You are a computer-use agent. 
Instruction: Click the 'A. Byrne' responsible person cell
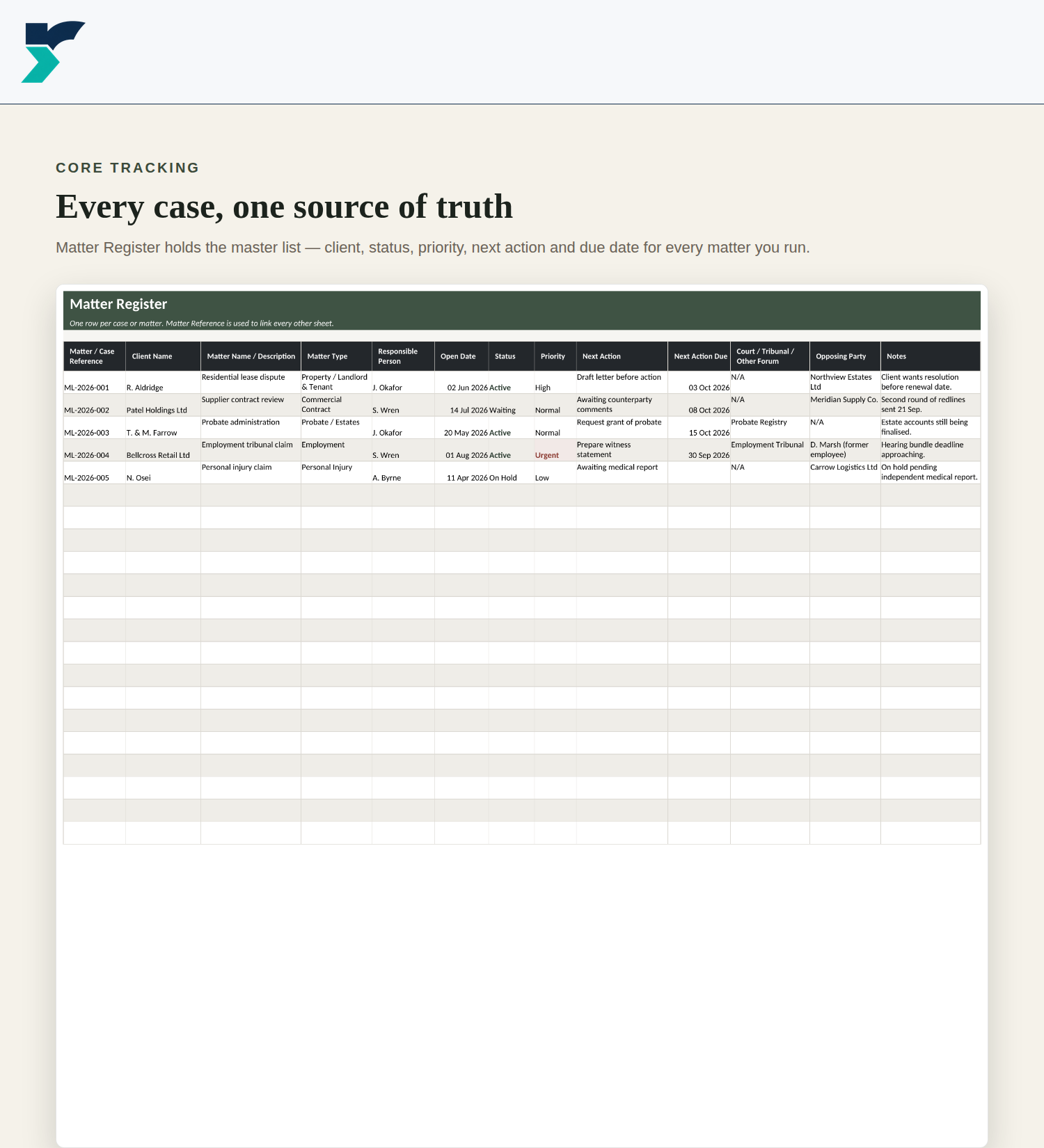pos(403,473)
